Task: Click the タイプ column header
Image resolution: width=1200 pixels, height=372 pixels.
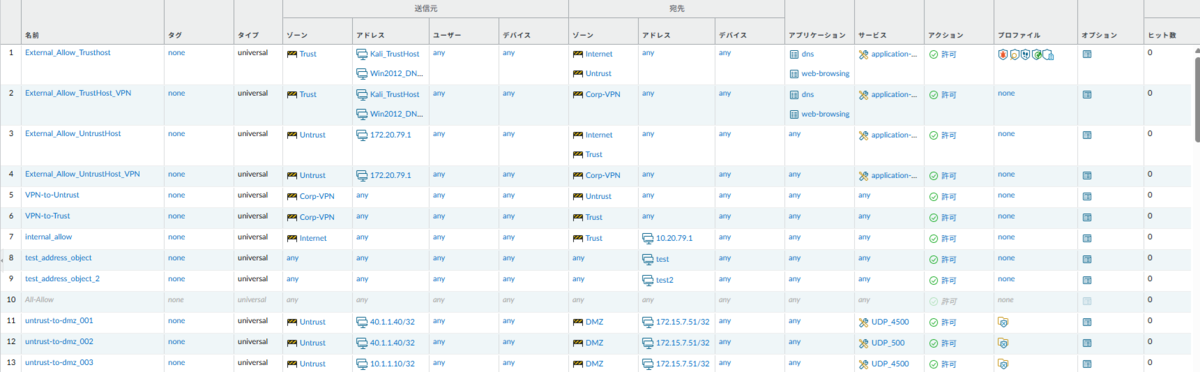Action: [x=247, y=34]
